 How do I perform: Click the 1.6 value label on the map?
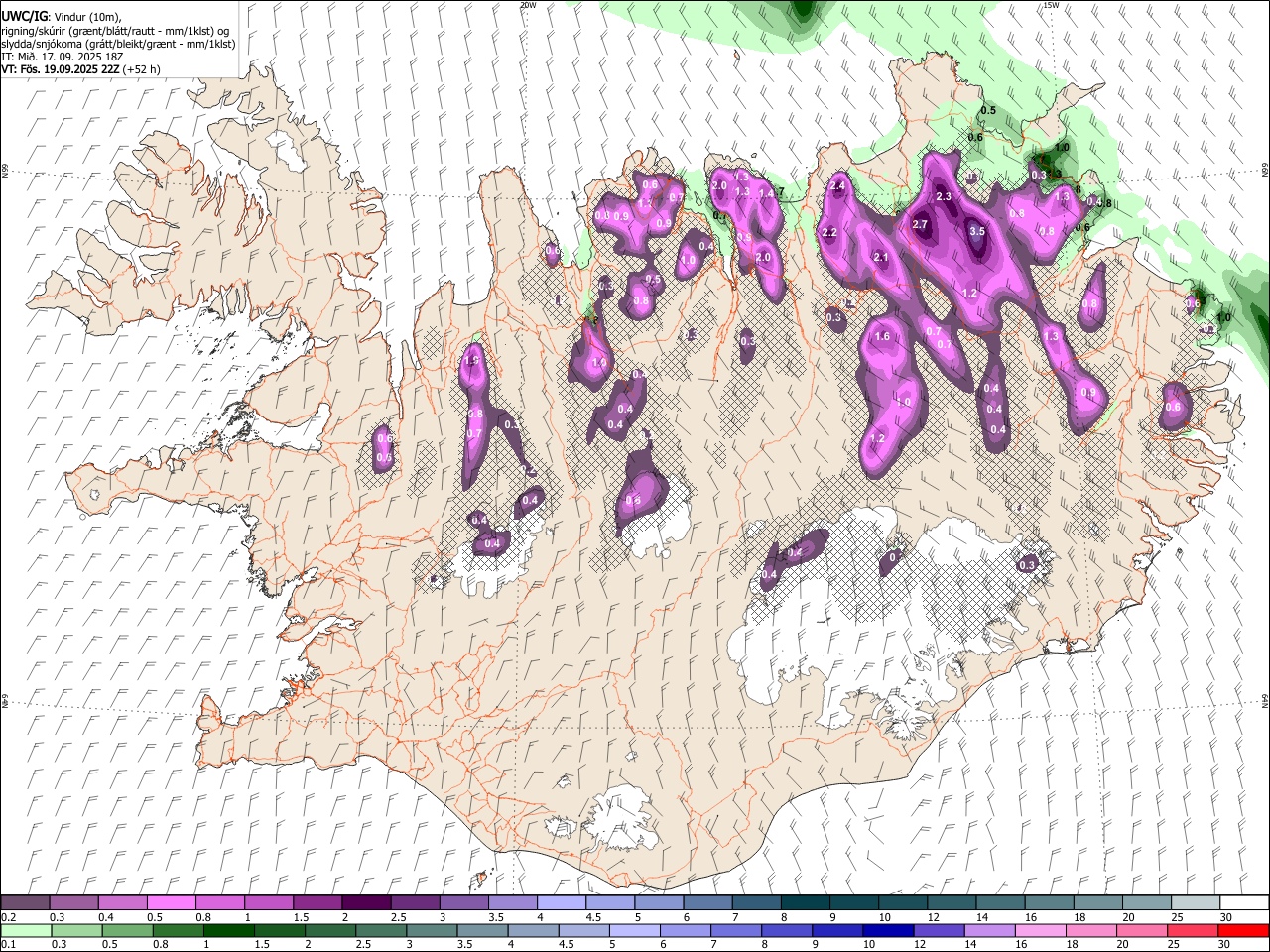pyautogui.click(x=882, y=337)
